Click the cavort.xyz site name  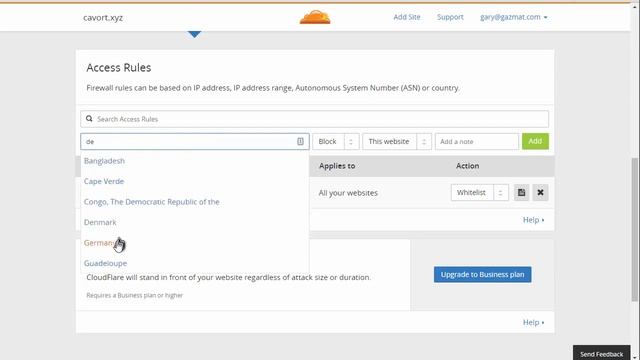click(103, 18)
